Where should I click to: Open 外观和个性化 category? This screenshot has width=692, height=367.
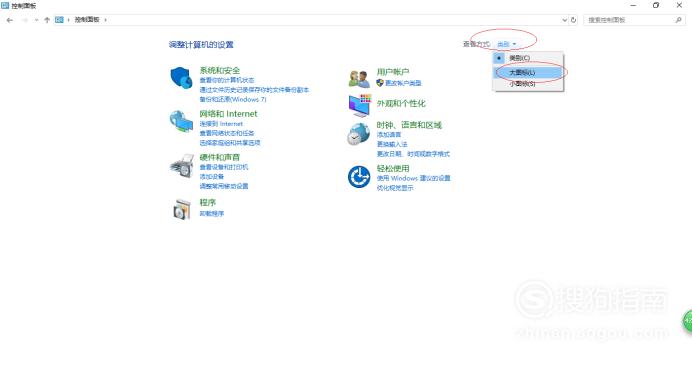pyautogui.click(x=401, y=104)
